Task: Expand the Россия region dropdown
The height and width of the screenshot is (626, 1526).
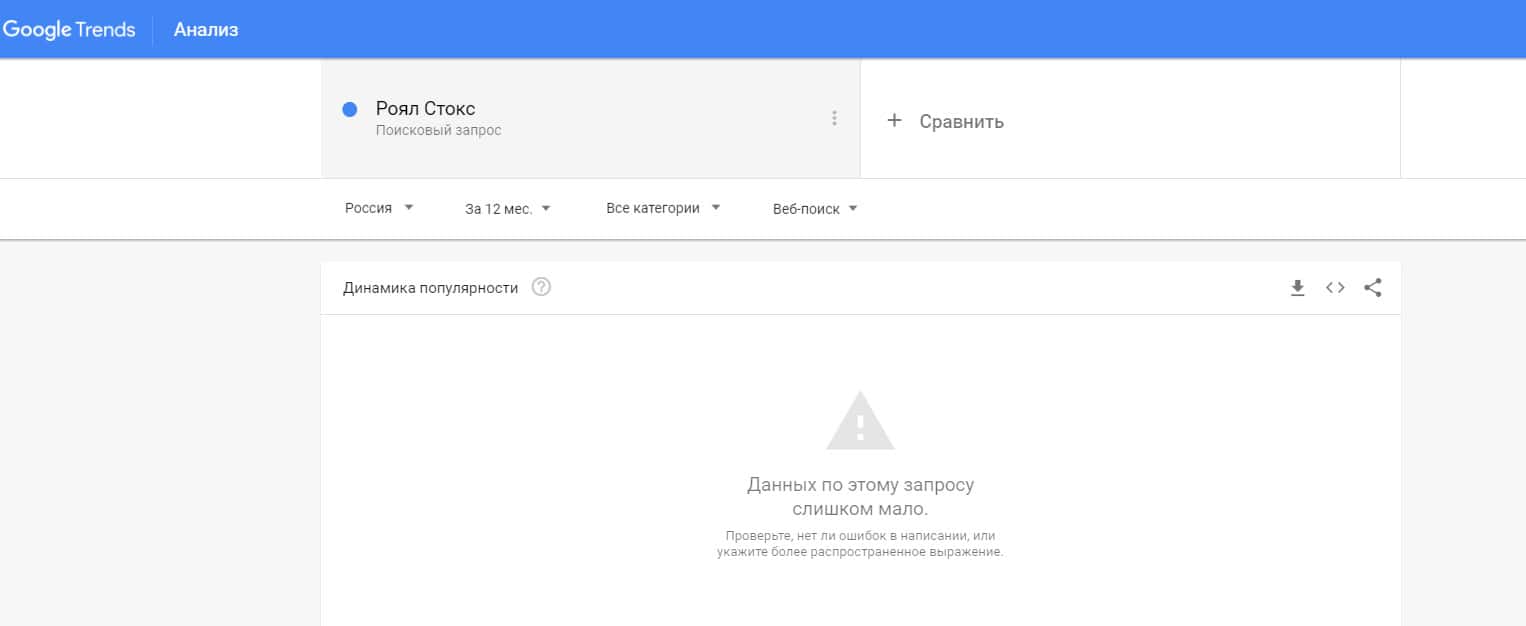Action: 379,209
